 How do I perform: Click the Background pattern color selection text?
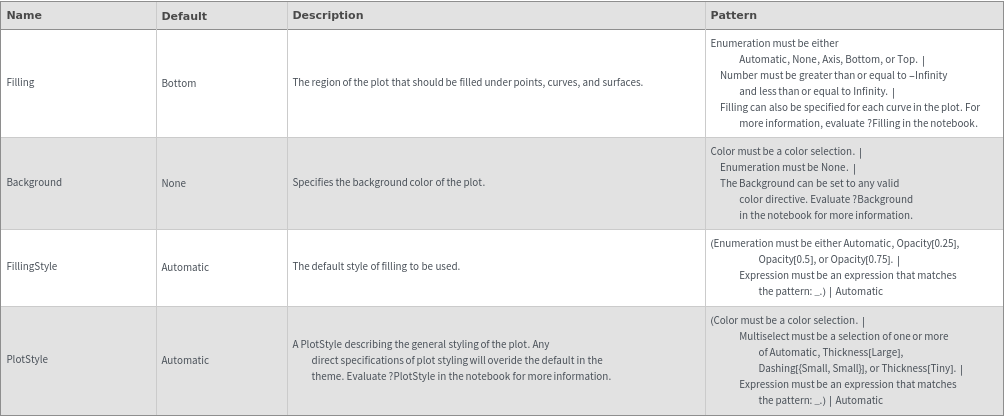(782, 151)
